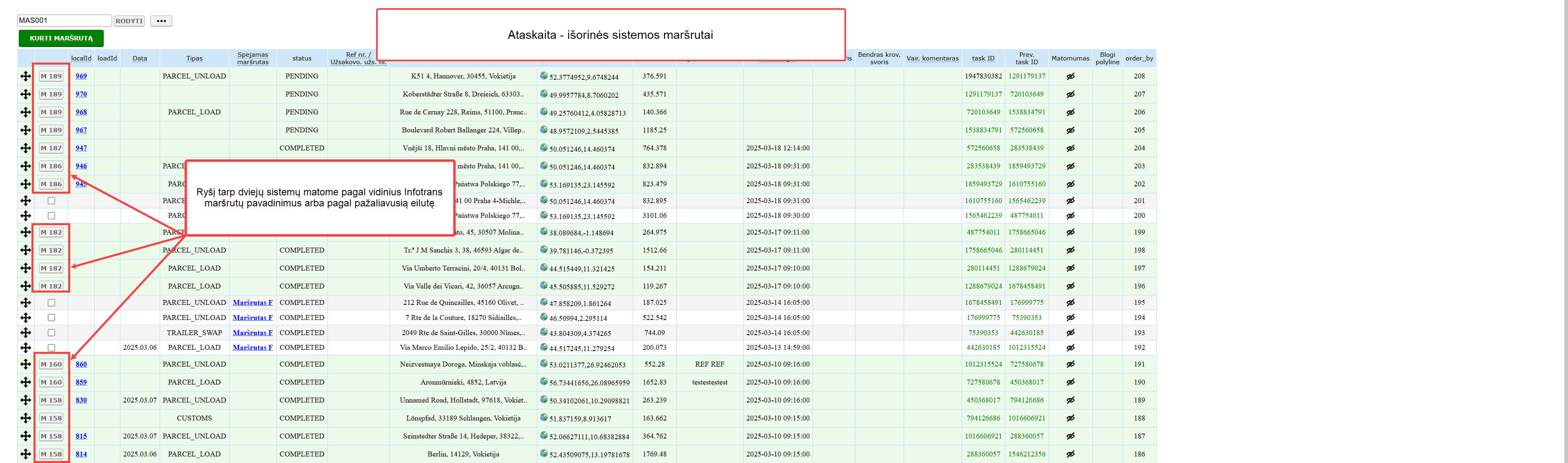Click the localId column header
Screen dimensions: 1568x463
point(81,58)
